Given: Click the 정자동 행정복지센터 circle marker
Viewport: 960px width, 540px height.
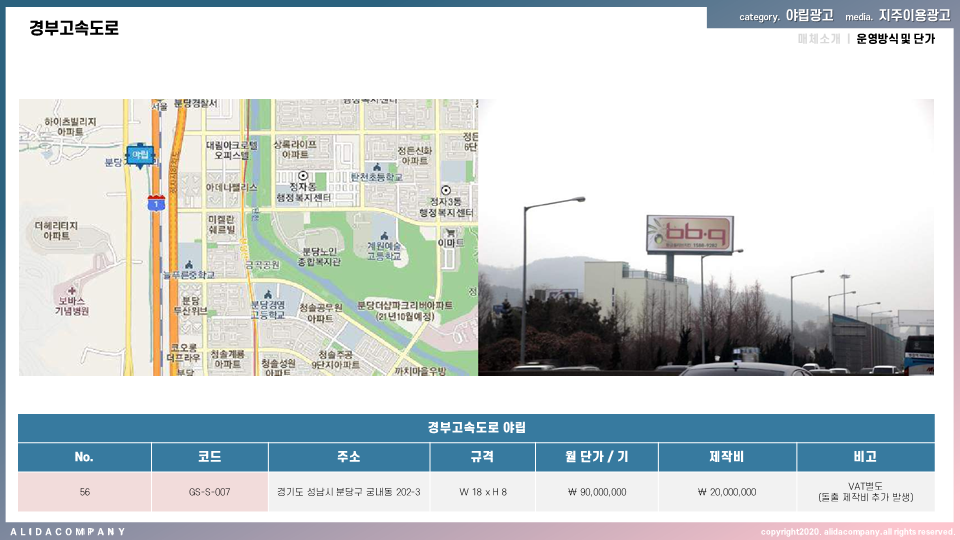Looking at the screenshot, I should (303, 175).
